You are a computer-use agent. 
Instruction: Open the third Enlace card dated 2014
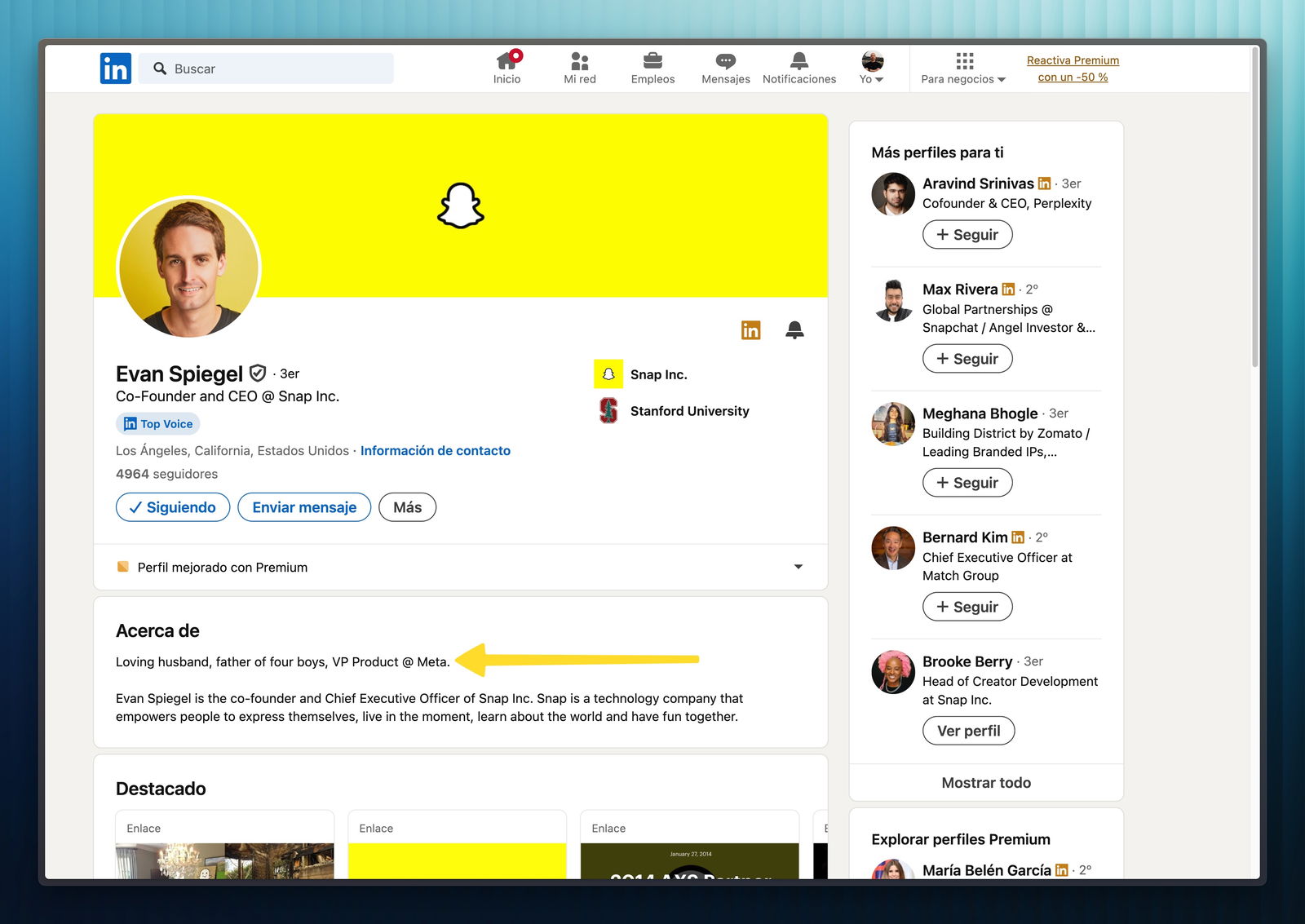click(x=689, y=845)
